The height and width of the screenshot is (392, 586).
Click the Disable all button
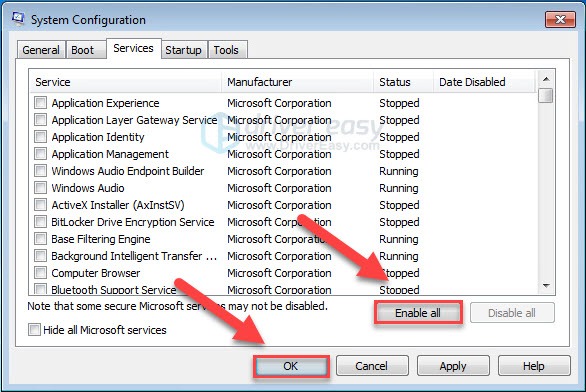(512, 313)
